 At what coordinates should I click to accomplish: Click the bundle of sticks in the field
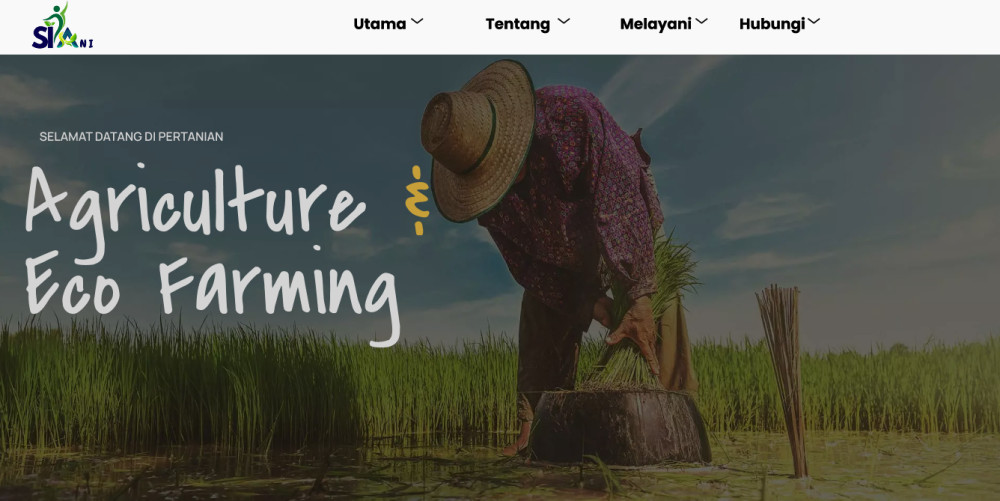coord(783,380)
